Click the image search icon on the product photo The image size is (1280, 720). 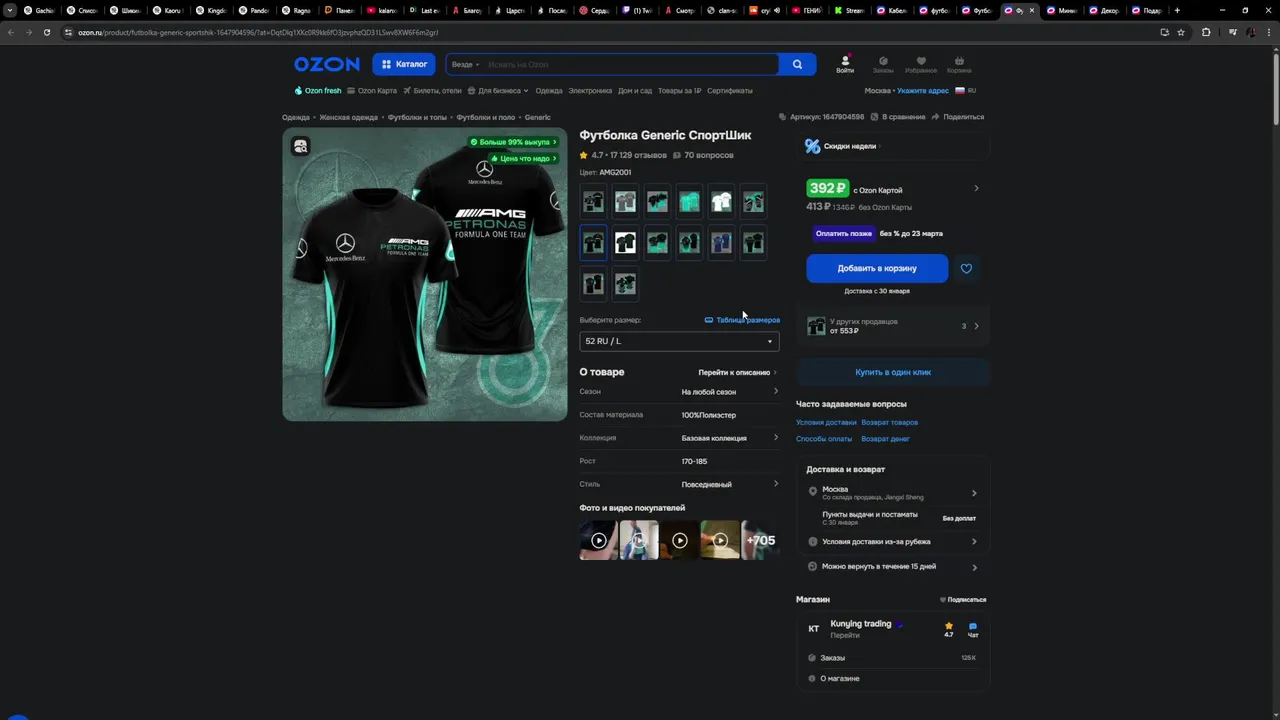(300, 146)
